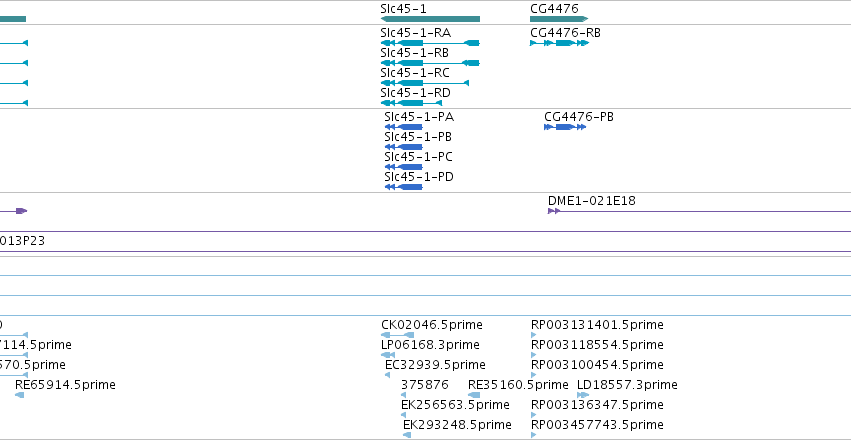Select EST LD18557.3prime
Image resolution: width=851 pixels, height=440 pixels.
[627, 385]
